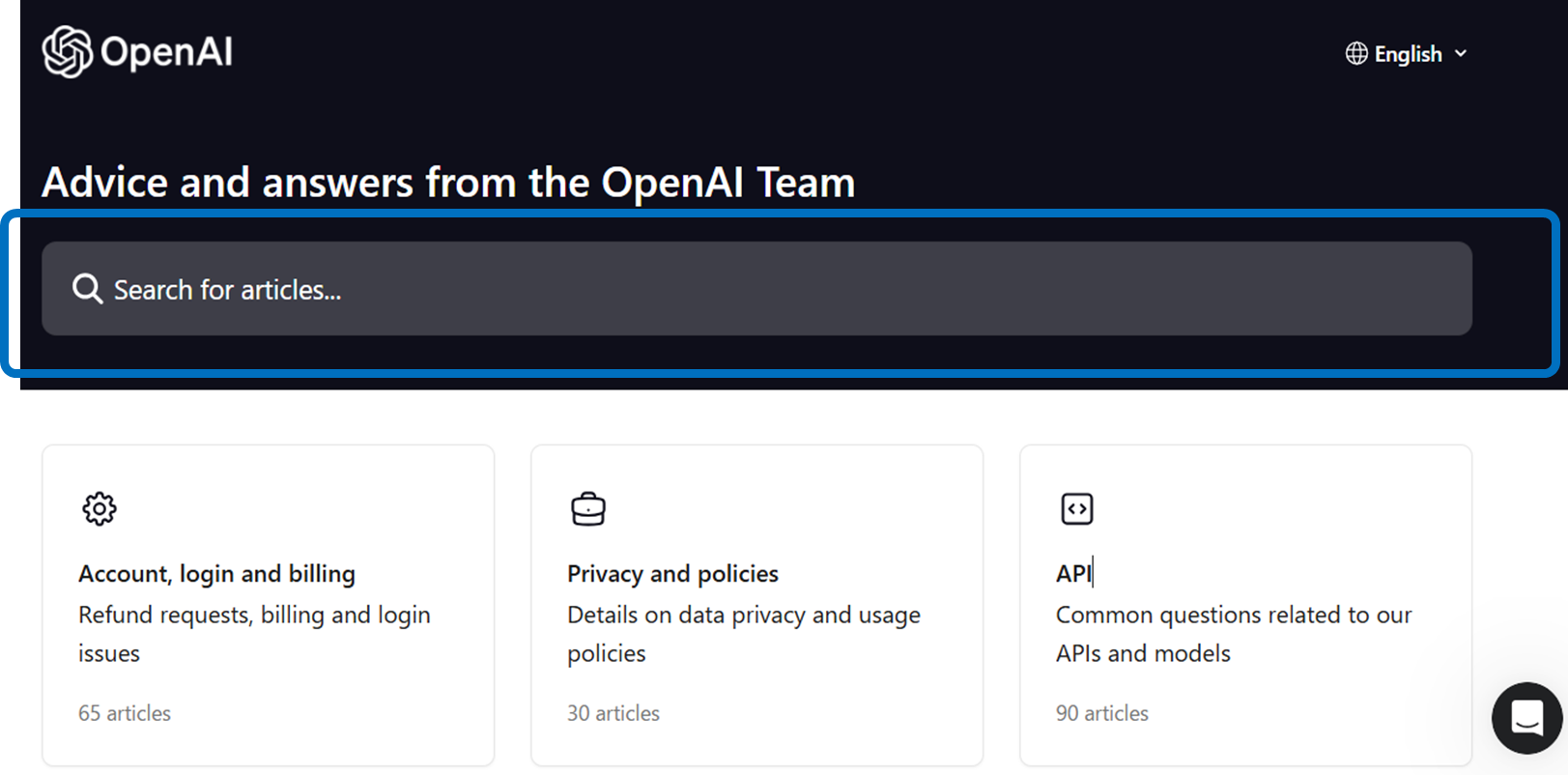1568x775 pixels.
Task: Click the magnifying glass search icon
Action: [x=87, y=289]
